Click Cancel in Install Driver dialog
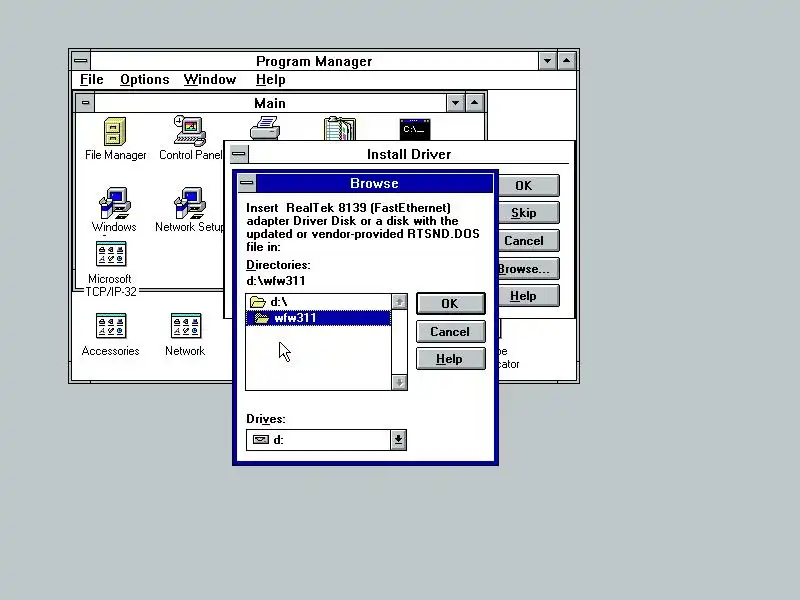The height and width of the screenshot is (600, 800). [529, 241]
